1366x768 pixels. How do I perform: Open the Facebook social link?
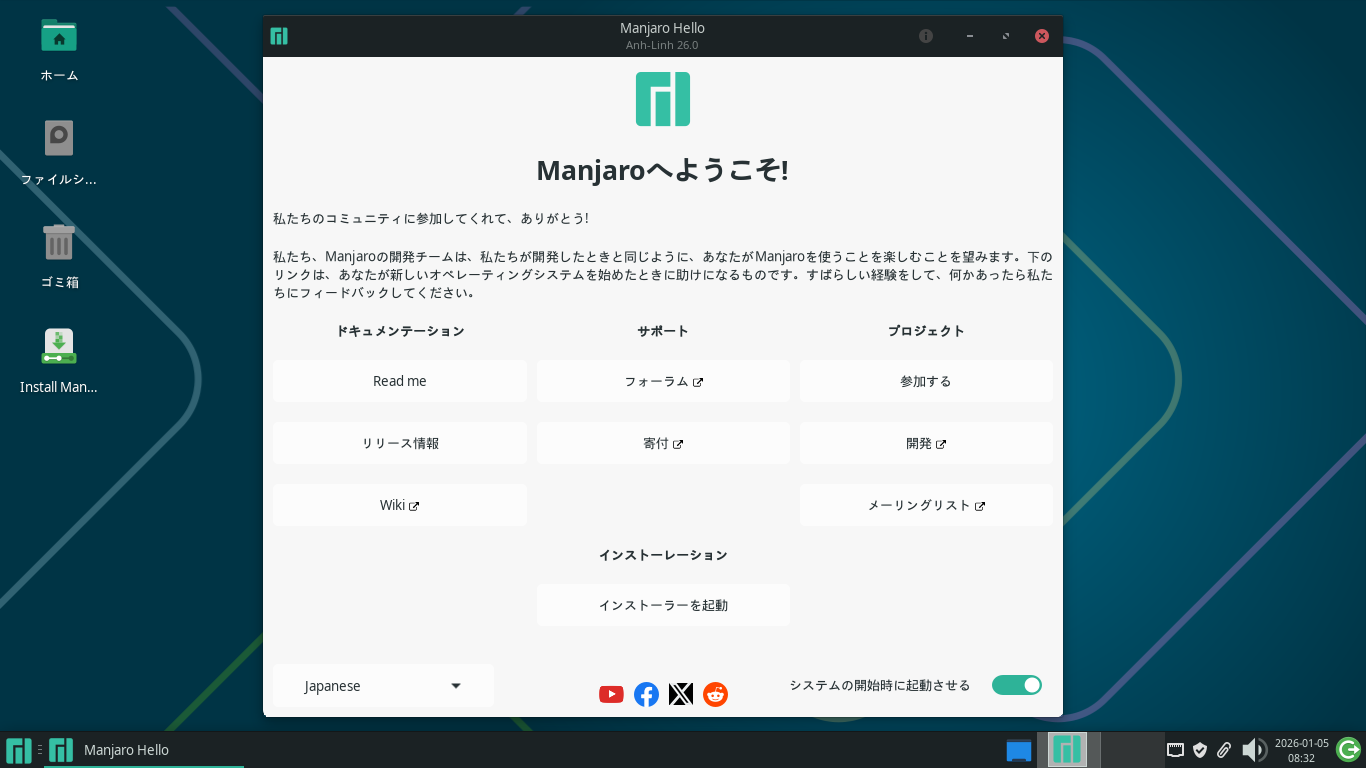[646, 694]
